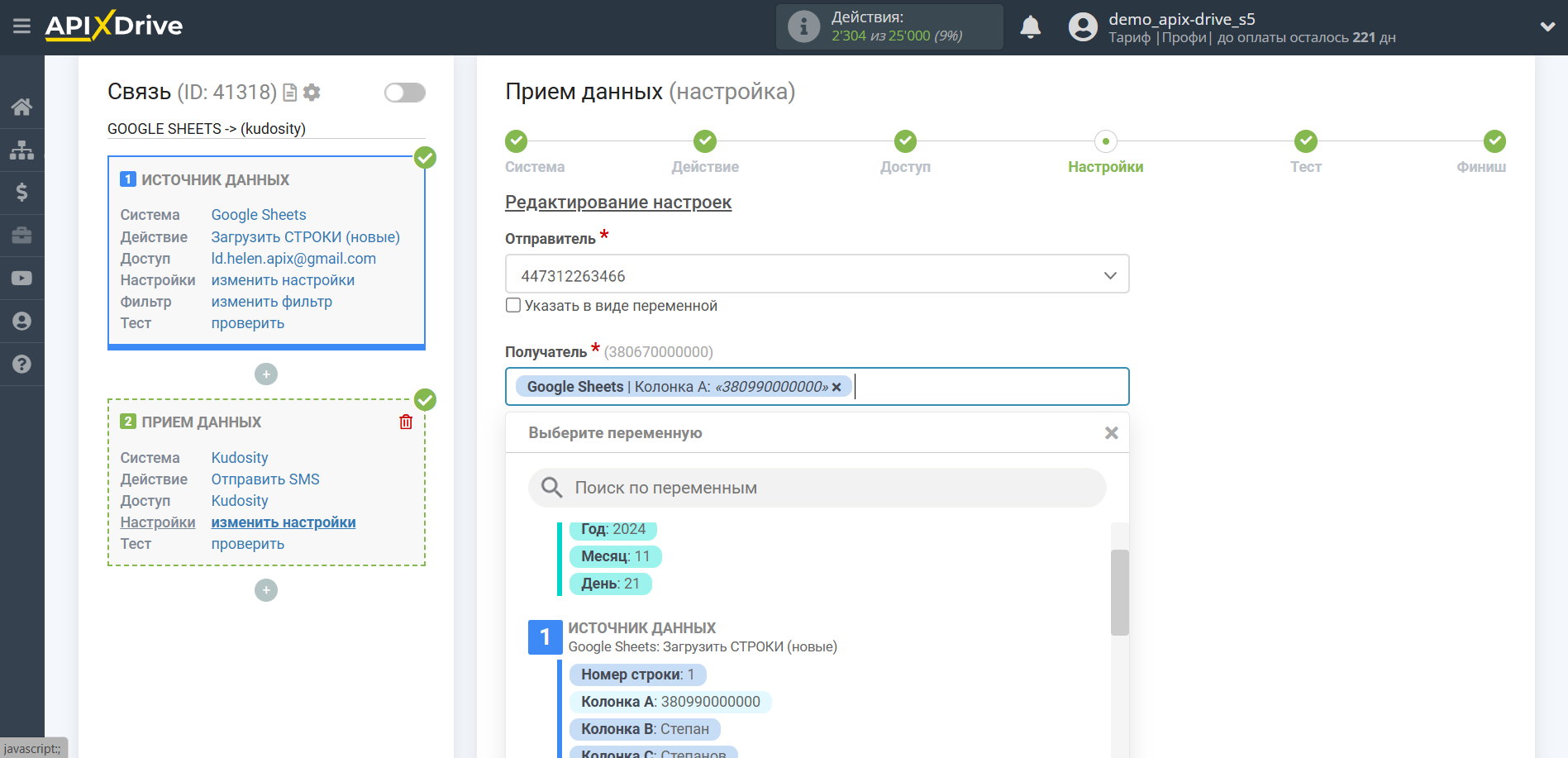Select the День: 21 variable
Viewport: 1568px width, 758px height.
611,584
